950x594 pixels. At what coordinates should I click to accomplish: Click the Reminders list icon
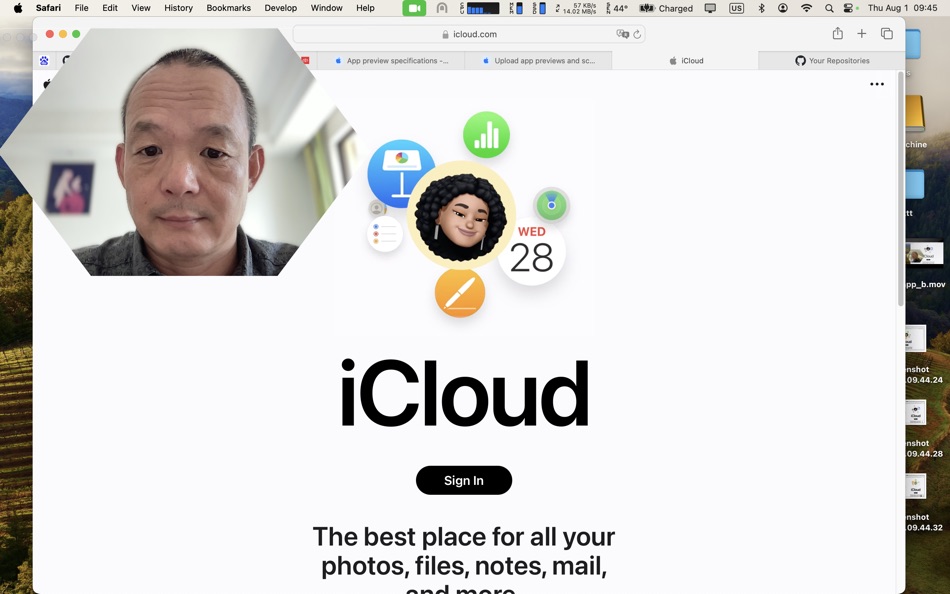(385, 236)
